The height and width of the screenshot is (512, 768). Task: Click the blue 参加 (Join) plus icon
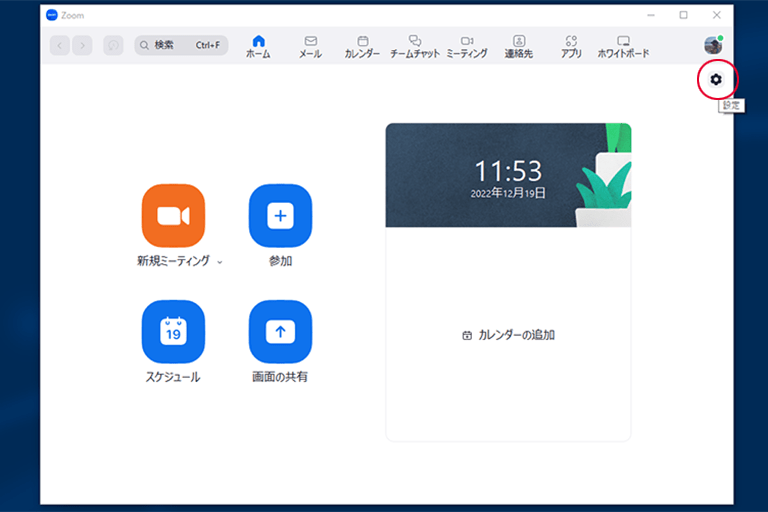point(280,216)
